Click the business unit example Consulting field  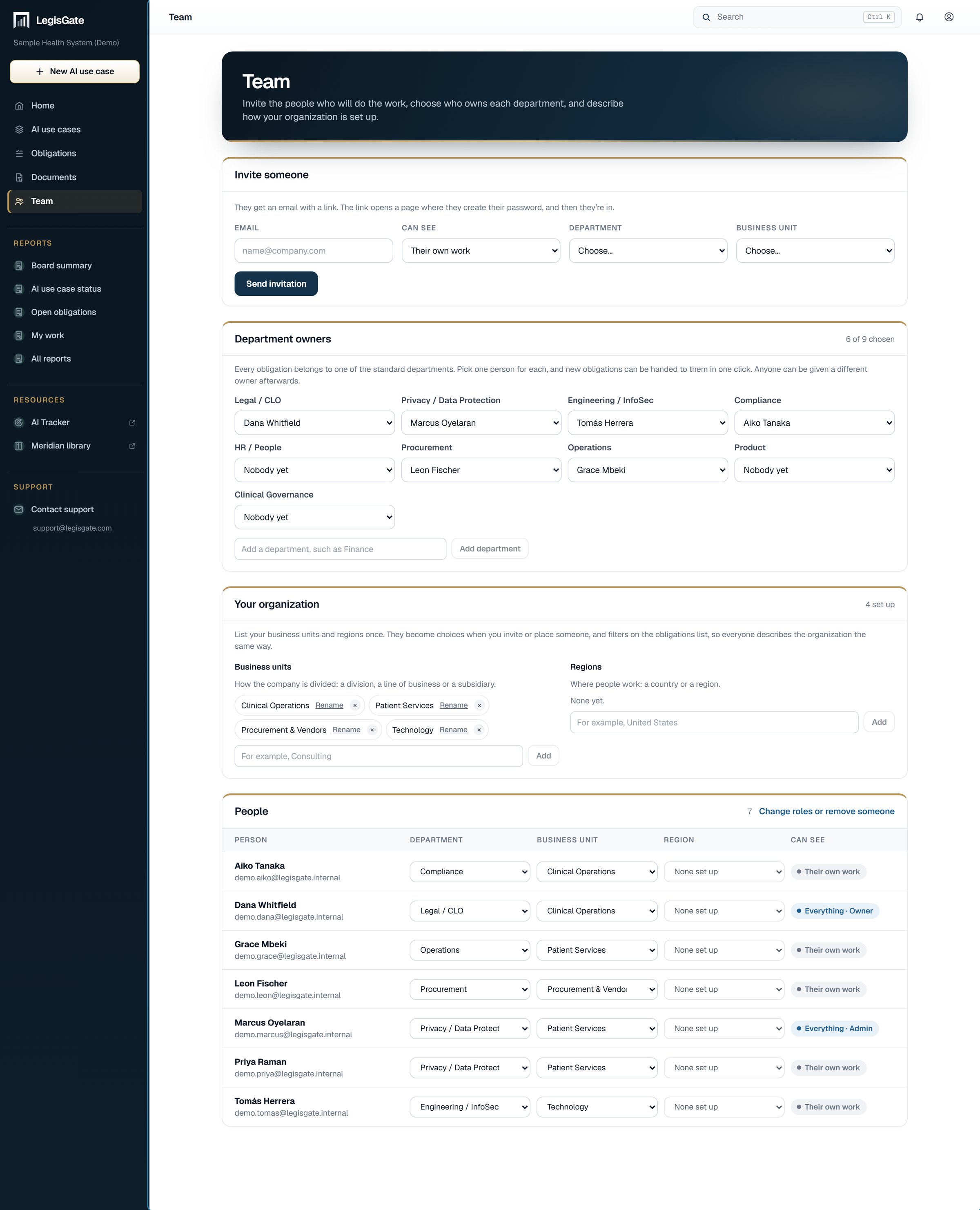click(x=378, y=756)
